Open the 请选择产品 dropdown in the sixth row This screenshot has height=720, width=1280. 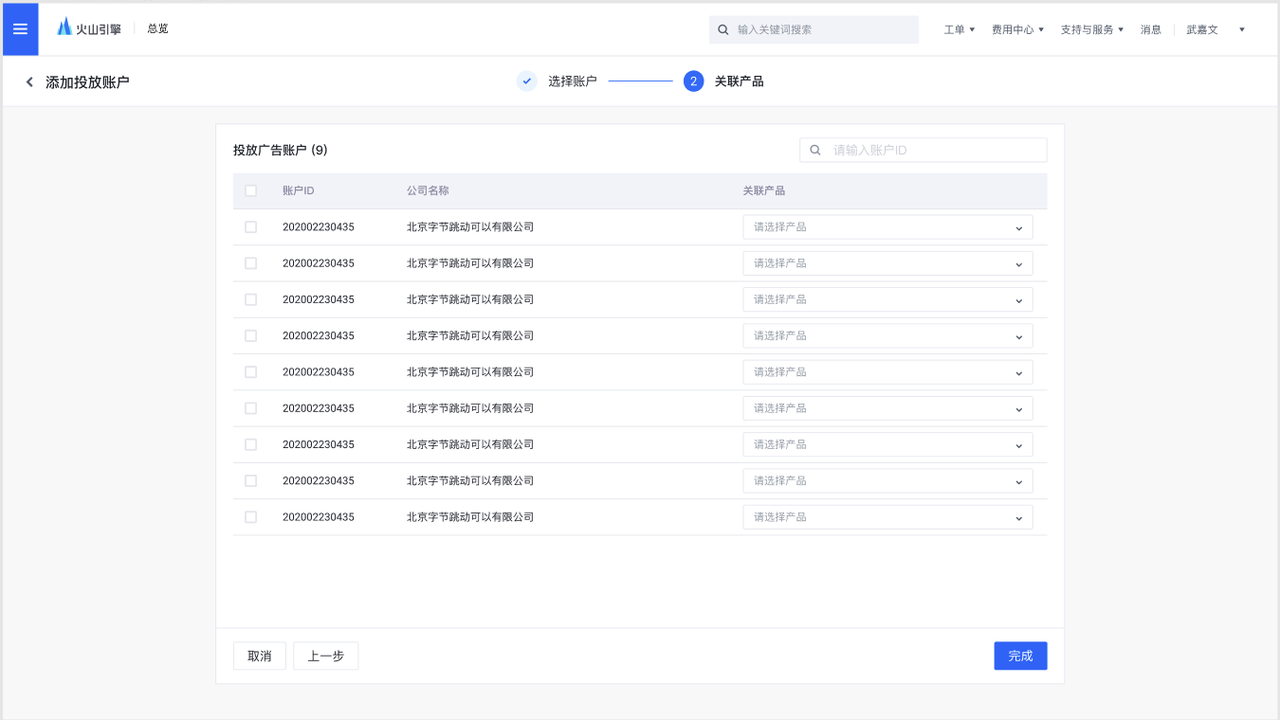[888, 408]
